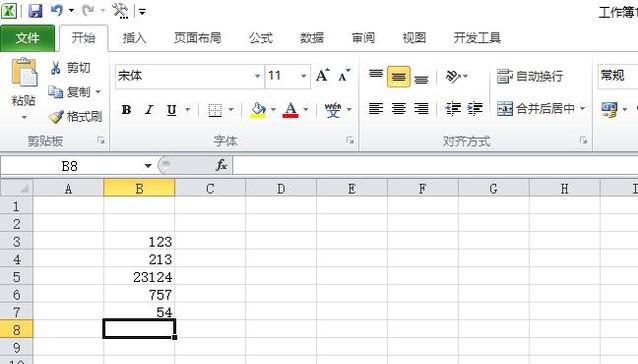Click 复制 (Copy) button
The height and width of the screenshot is (364, 638).
click(x=70, y=92)
